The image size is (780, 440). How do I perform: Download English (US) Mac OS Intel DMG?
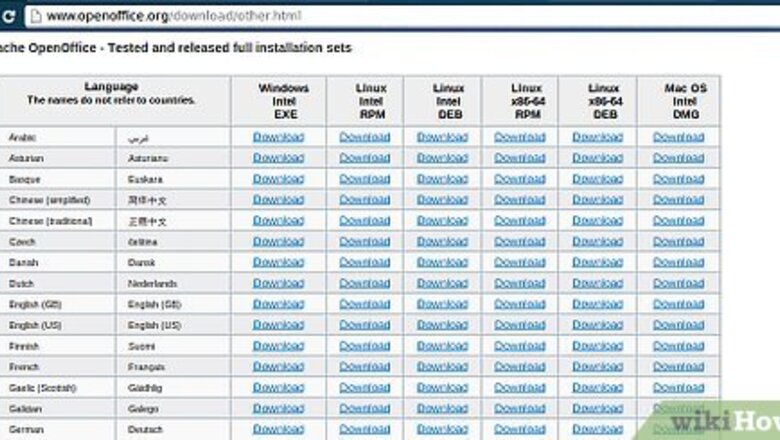[679, 325]
